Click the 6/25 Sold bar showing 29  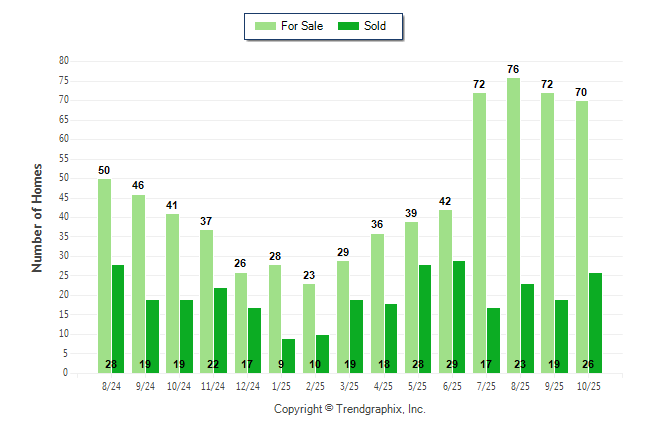[458, 316]
